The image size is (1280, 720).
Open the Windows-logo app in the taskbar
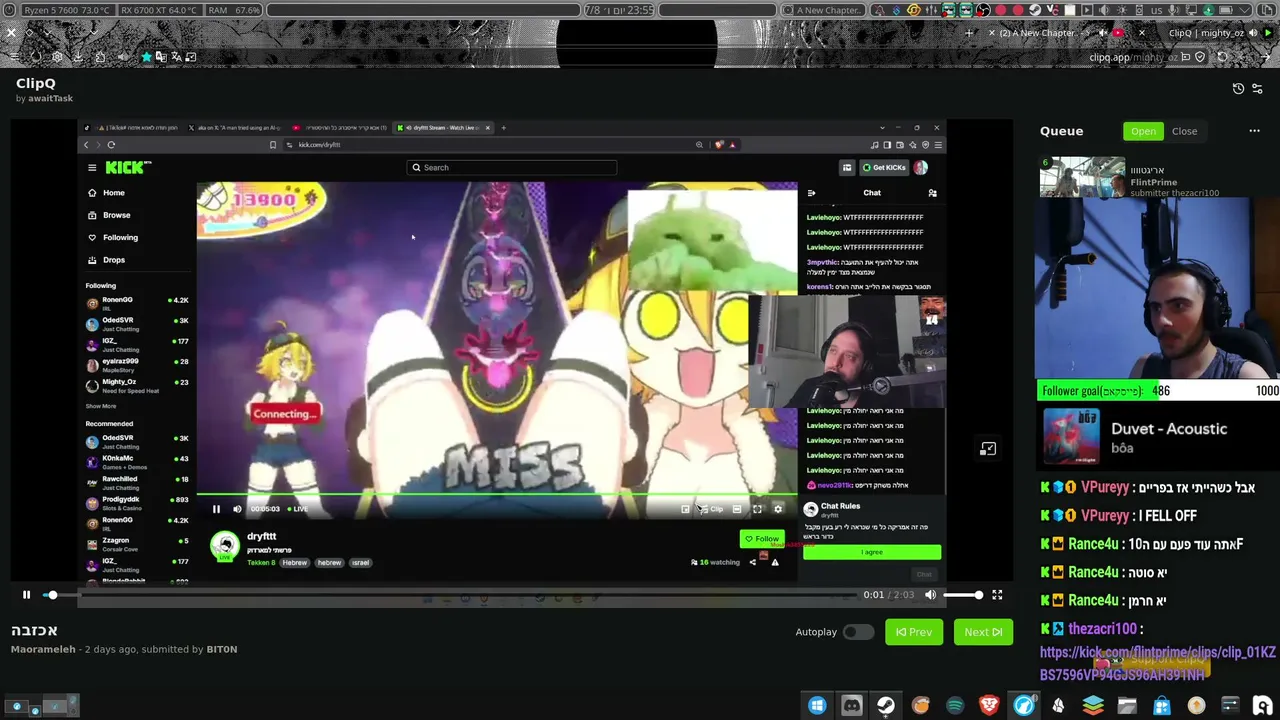click(817, 706)
